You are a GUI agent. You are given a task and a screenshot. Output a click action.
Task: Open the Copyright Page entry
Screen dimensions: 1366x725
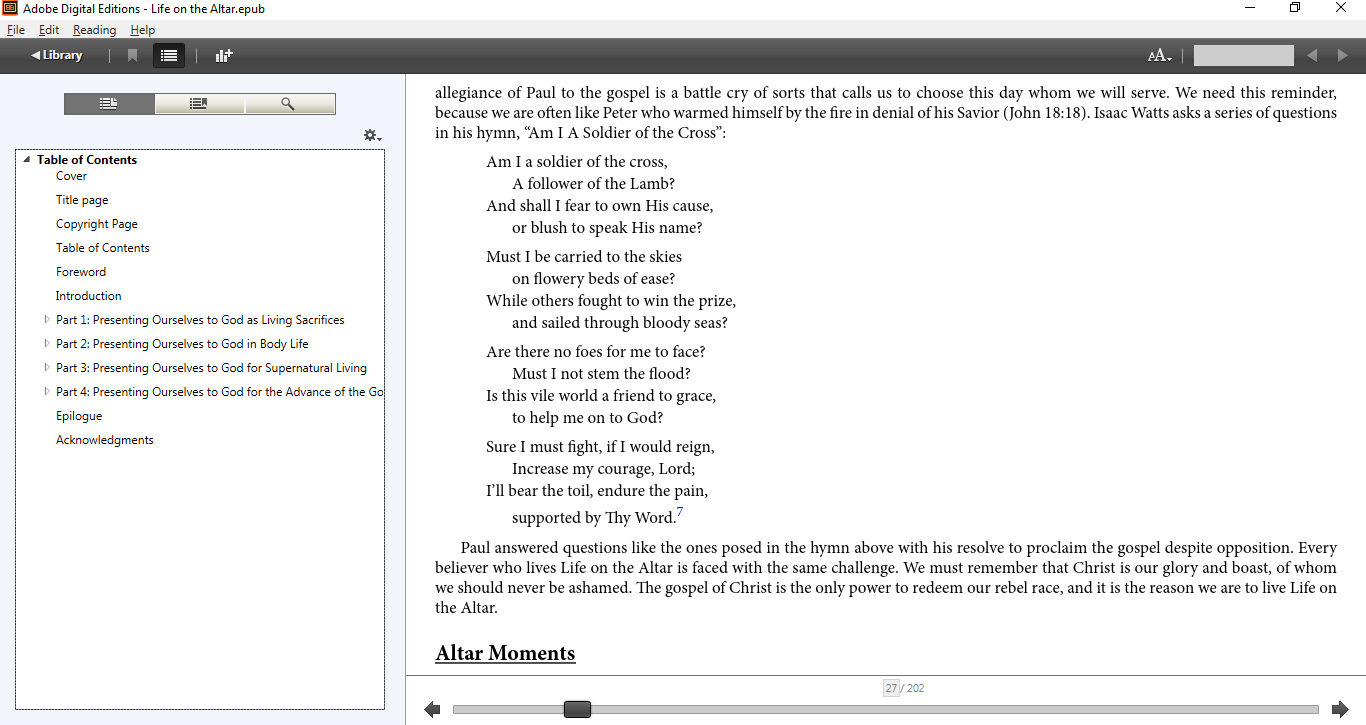click(97, 224)
